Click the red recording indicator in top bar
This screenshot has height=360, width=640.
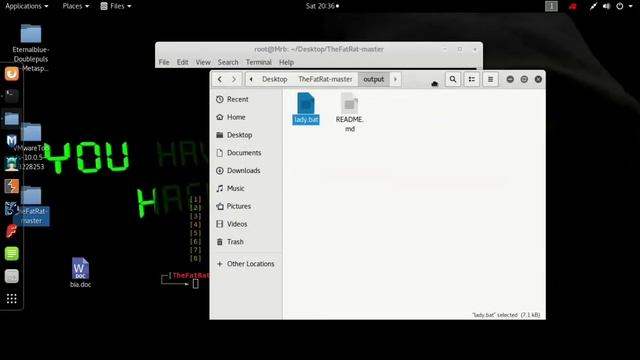[573, 6]
